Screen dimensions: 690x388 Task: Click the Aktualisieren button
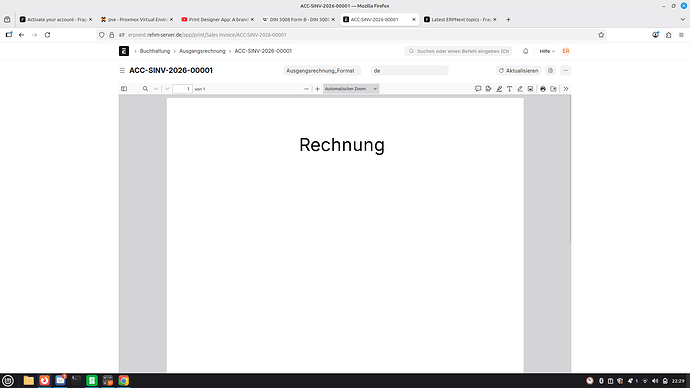(518, 70)
